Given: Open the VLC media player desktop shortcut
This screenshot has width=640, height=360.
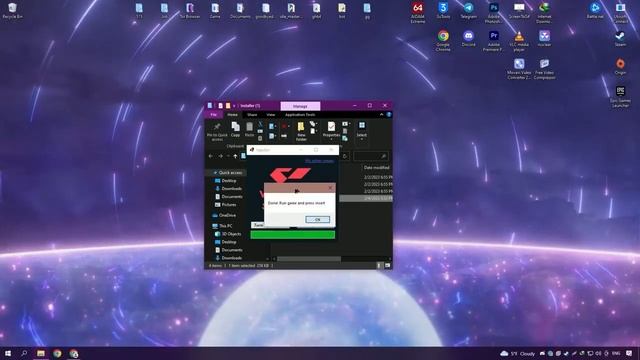Looking at the screenshot, I should pos(519,40).
